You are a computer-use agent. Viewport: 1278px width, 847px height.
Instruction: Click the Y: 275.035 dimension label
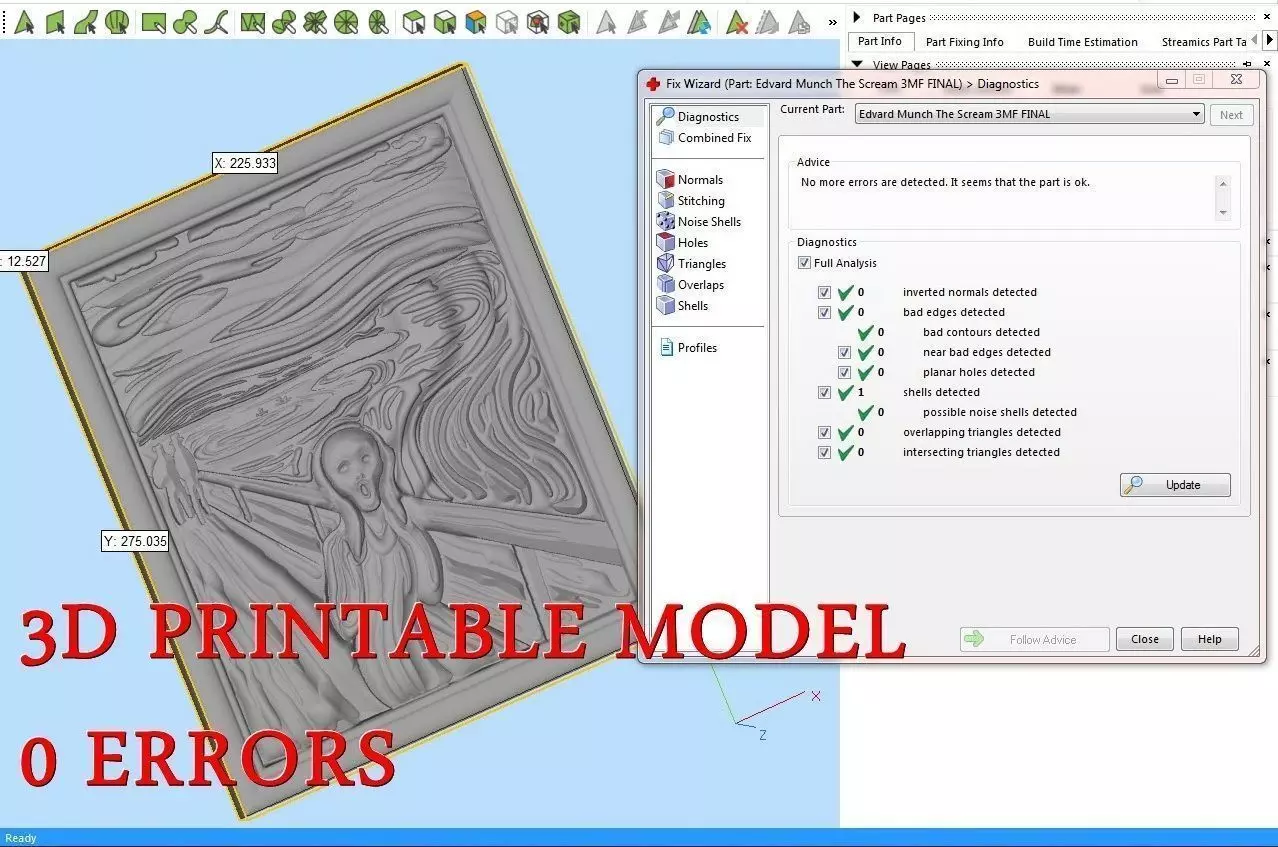(135, 541)
